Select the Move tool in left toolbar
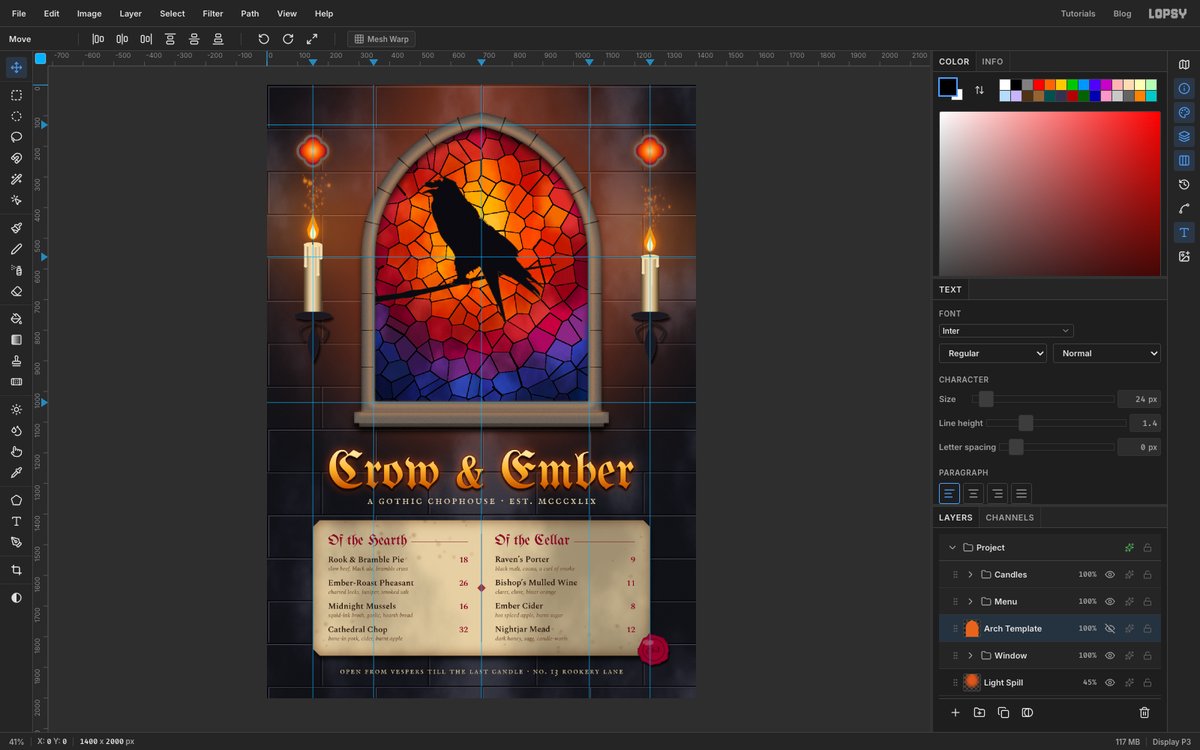The width and height of the screenshot is (1200, 750). tap(16, 68)
